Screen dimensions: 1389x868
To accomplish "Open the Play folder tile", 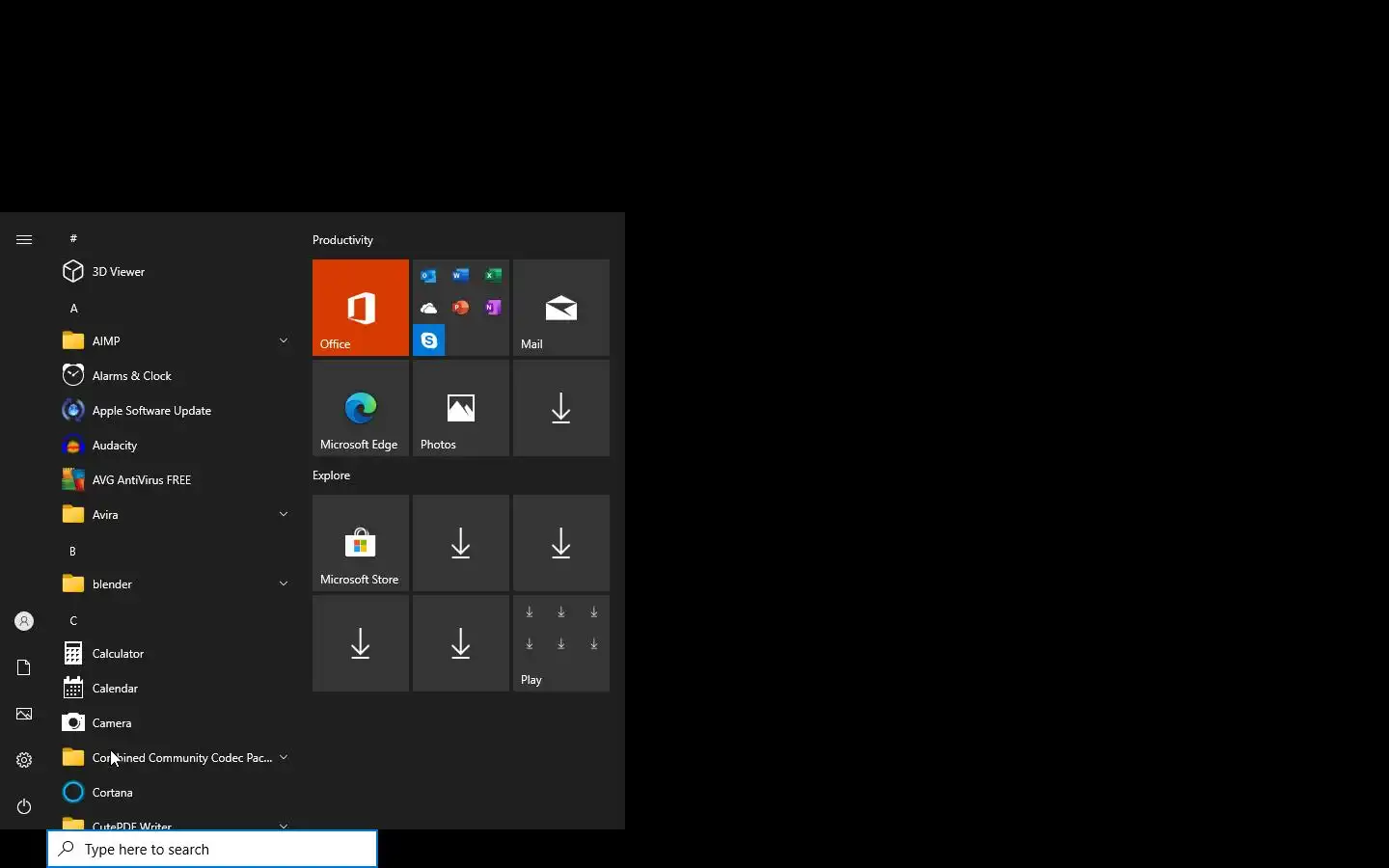I will (561, 643).
